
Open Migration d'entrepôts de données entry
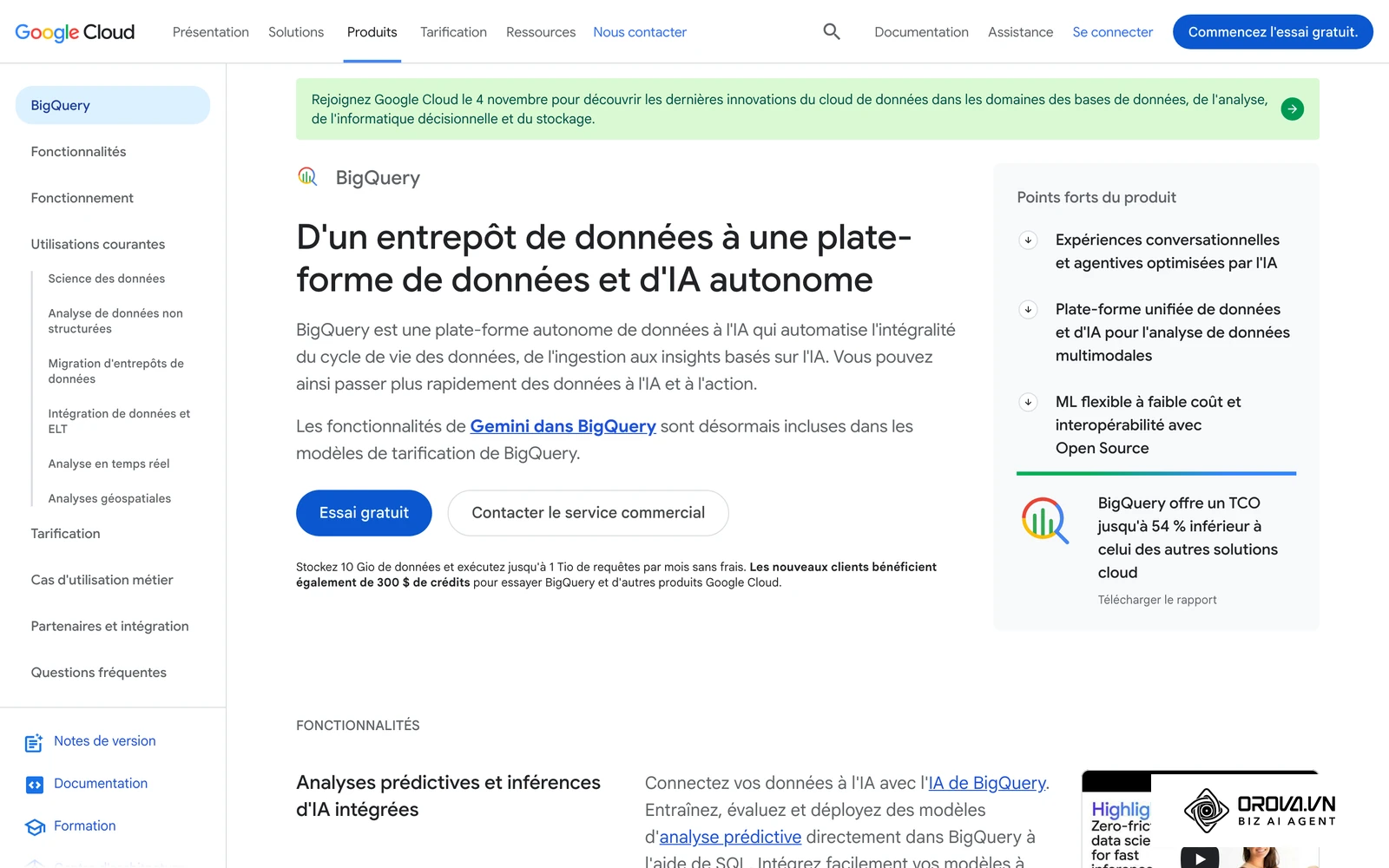pos(116,372)
